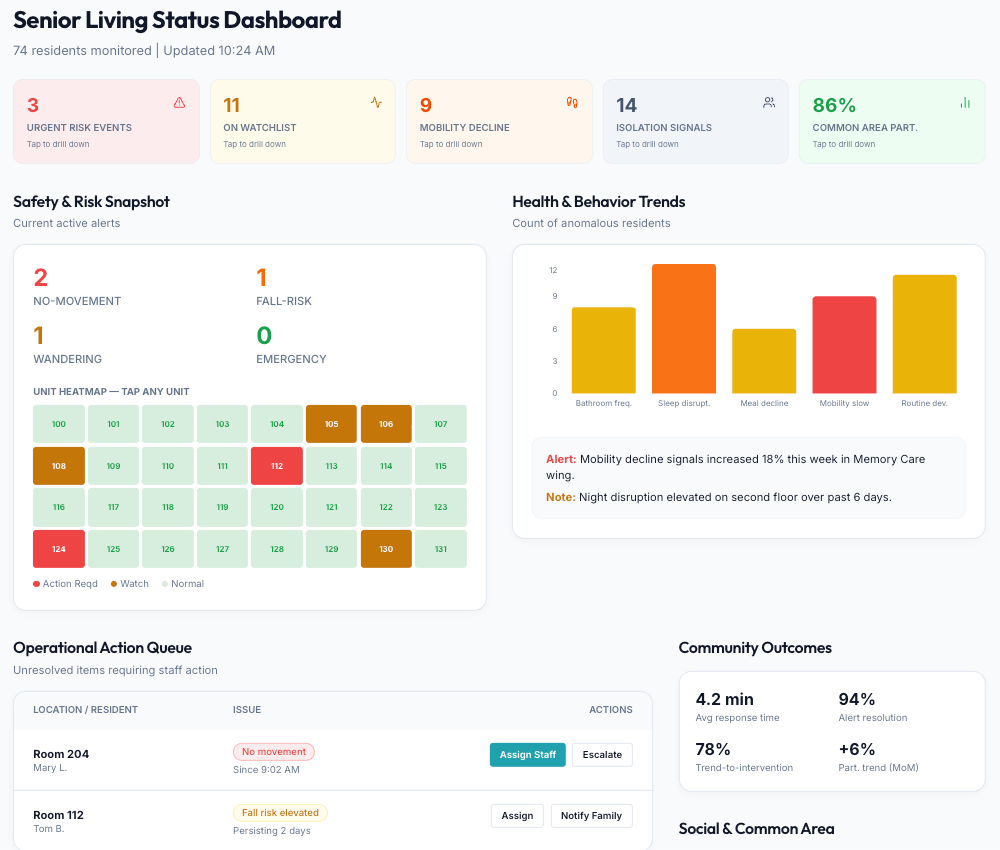This screenshot has height=850, width=1000.
Task: Click the Emergency count of 0
Action: click(x=264, y=335)
